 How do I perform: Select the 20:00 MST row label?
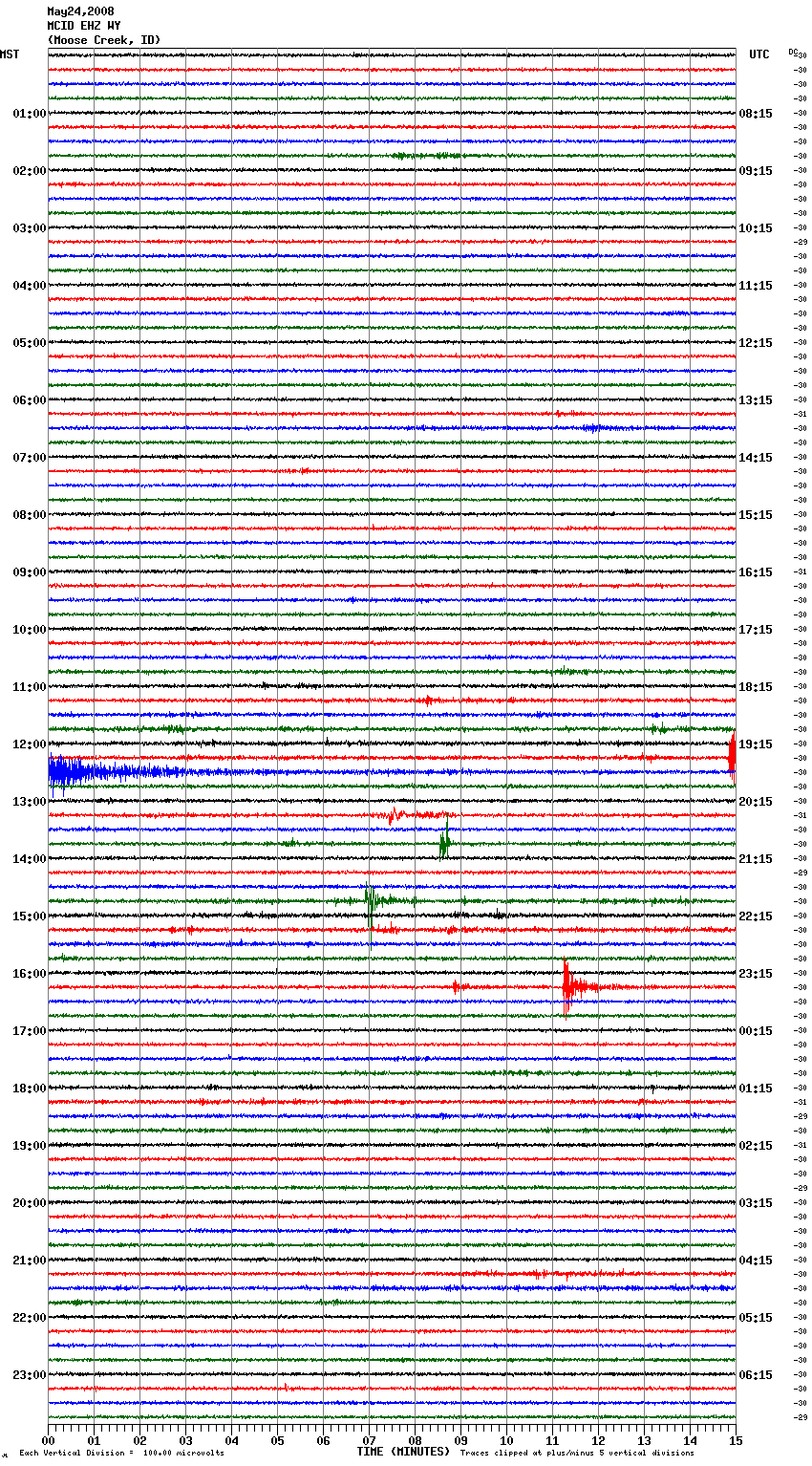[x=30, y=1203]
